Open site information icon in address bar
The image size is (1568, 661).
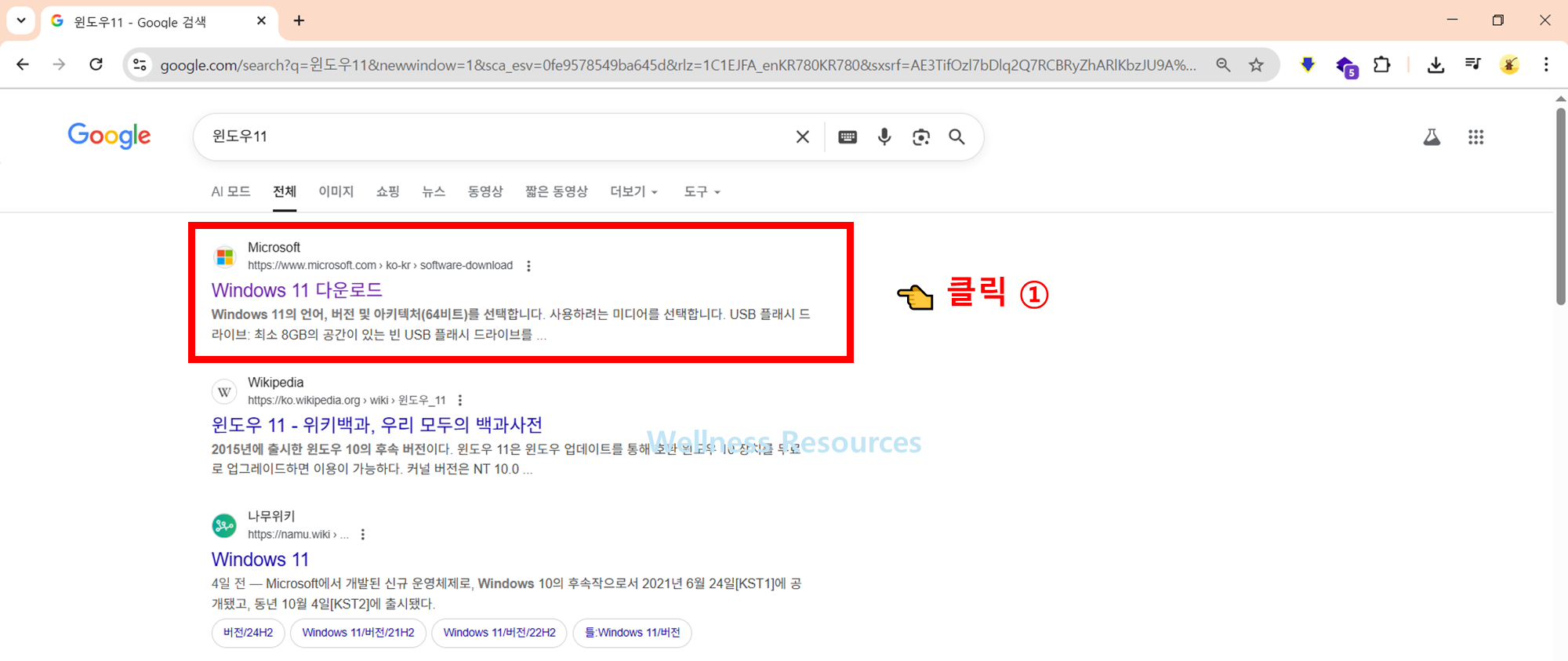click(140, 64)
